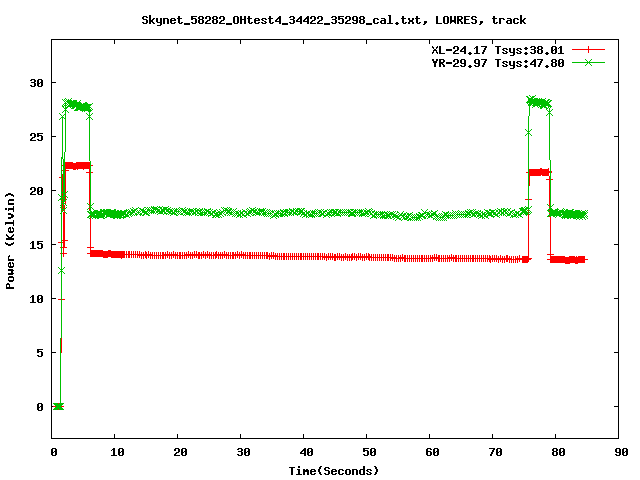This screenshot has width=640, height=480.
Task: Click x-axis tick label 10
Action: tap(118, 452)
